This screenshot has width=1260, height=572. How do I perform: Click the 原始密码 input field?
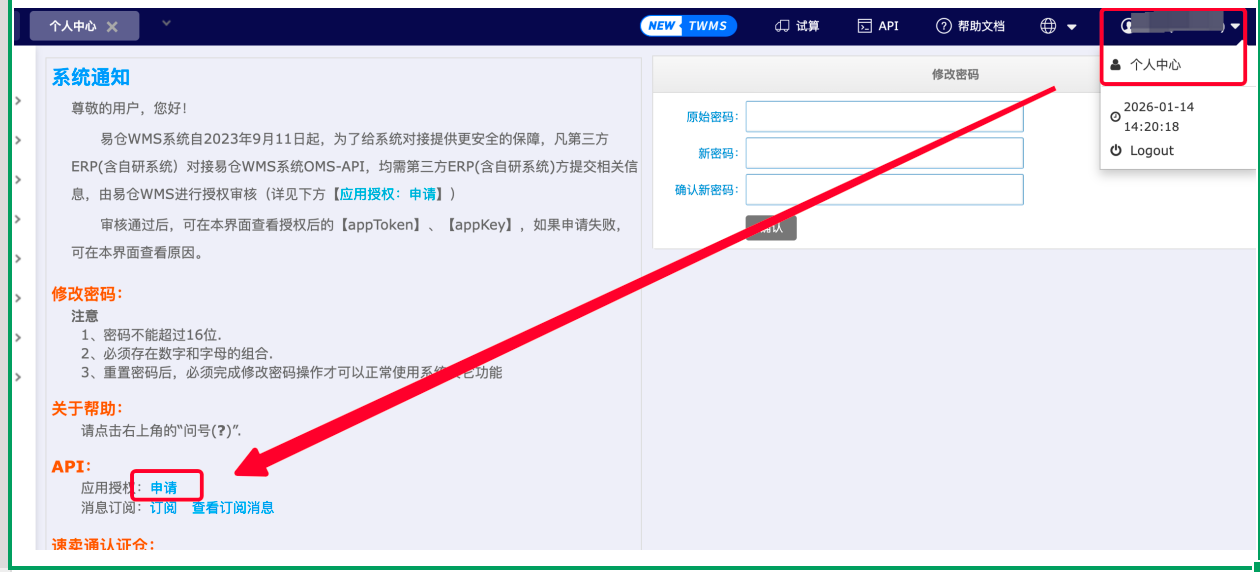click(884, 117)
